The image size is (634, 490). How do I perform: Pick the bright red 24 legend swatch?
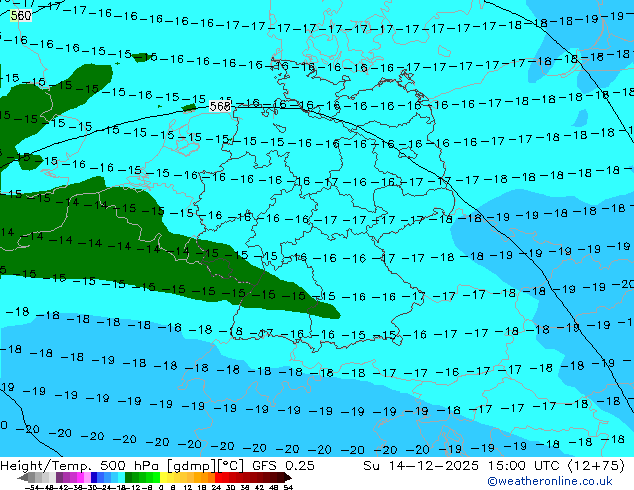[218, 477]
